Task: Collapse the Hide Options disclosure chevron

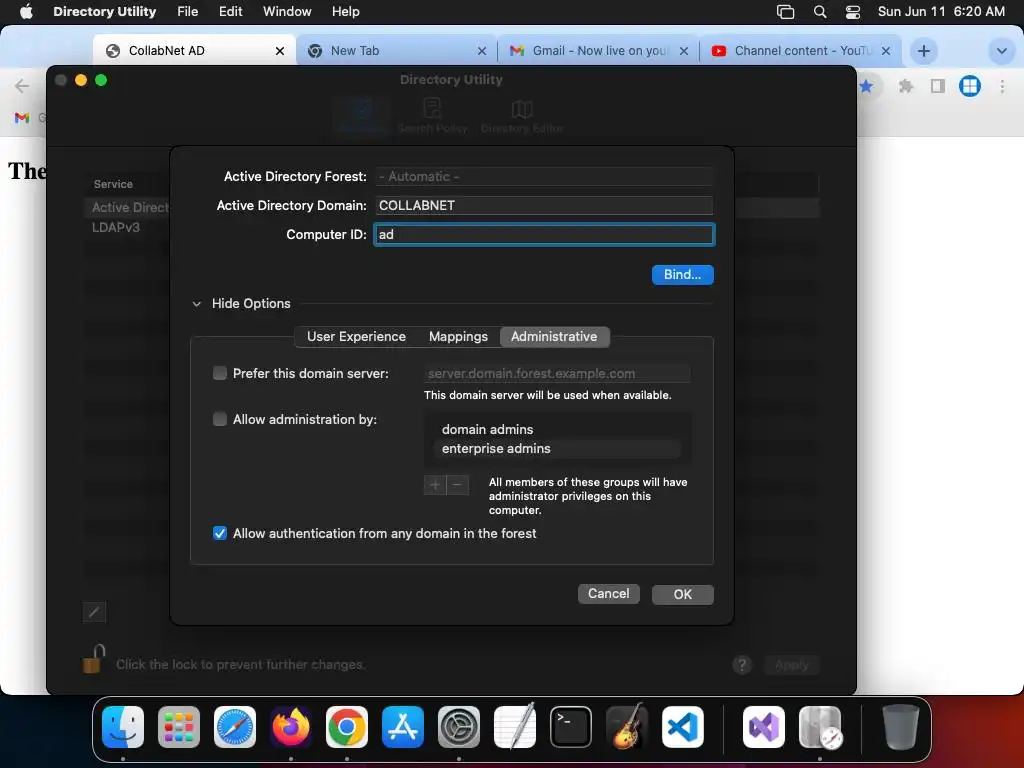Action: pos(197,304)
